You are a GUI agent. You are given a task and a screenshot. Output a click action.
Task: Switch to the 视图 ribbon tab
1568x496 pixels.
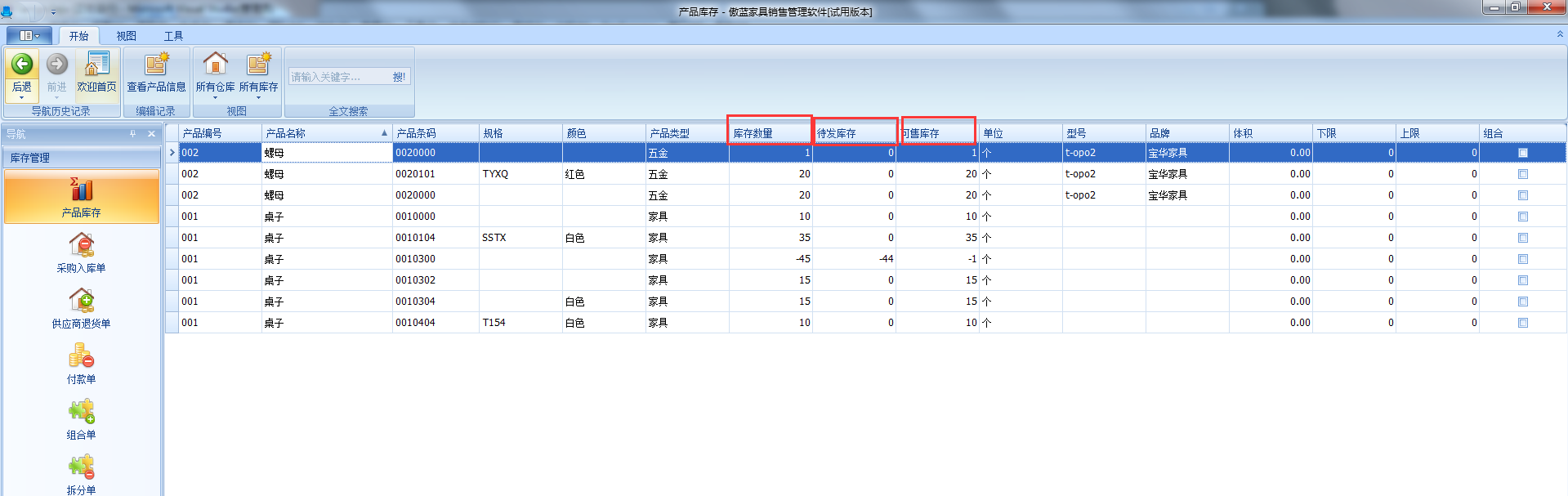click(x=126, y=36)
